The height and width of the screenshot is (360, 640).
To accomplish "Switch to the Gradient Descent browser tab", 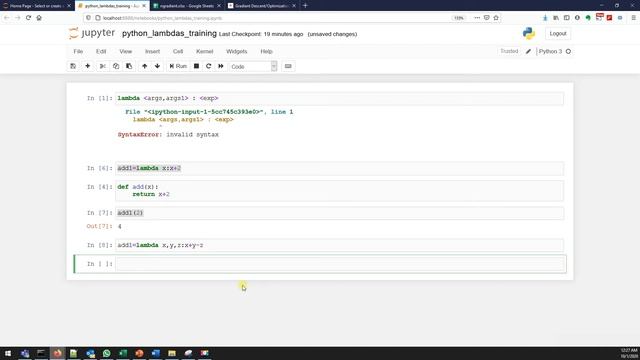I will click(x=262, y=6).
